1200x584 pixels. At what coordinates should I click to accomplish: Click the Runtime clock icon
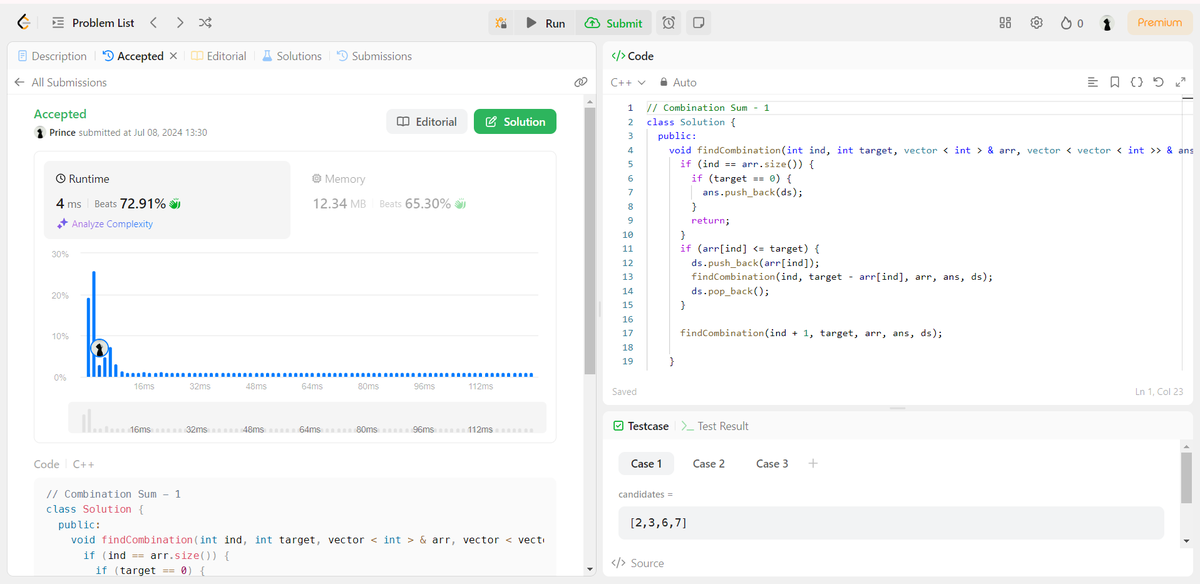pos(61,179)
